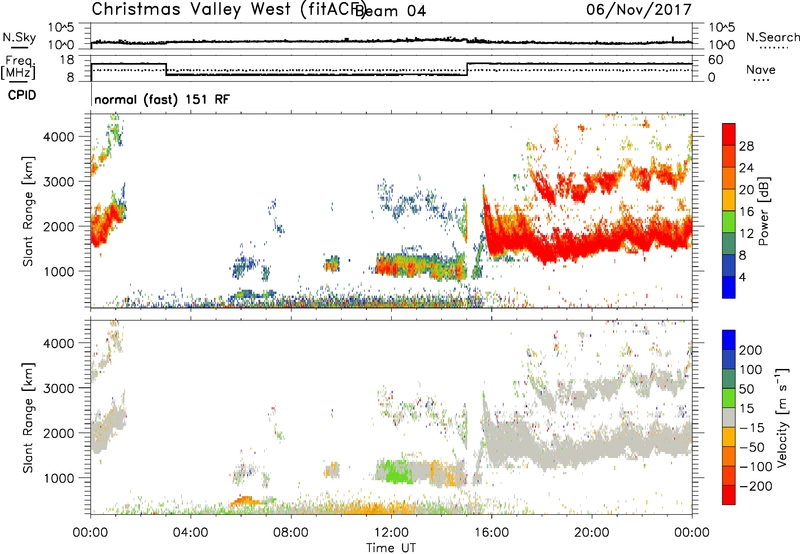
Task: Click the '1000' tick on velocity panel axis
Action: click(58, 478)
